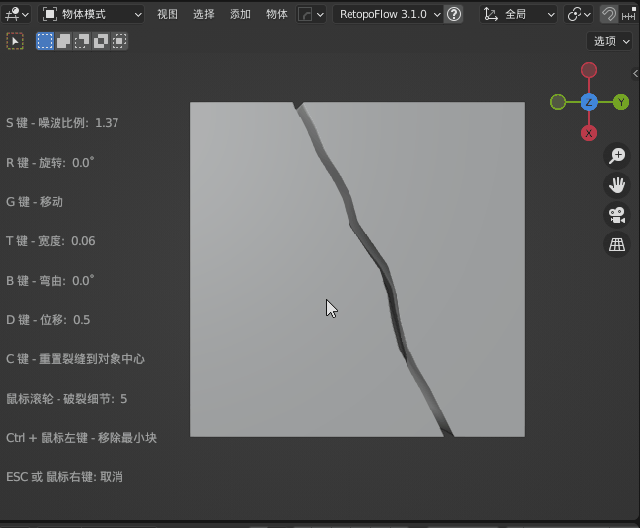Click the Ctrl + 鼠标左键 - 移除最小块 text
This screenshot has width=640, height=528.
coord(81,438)
